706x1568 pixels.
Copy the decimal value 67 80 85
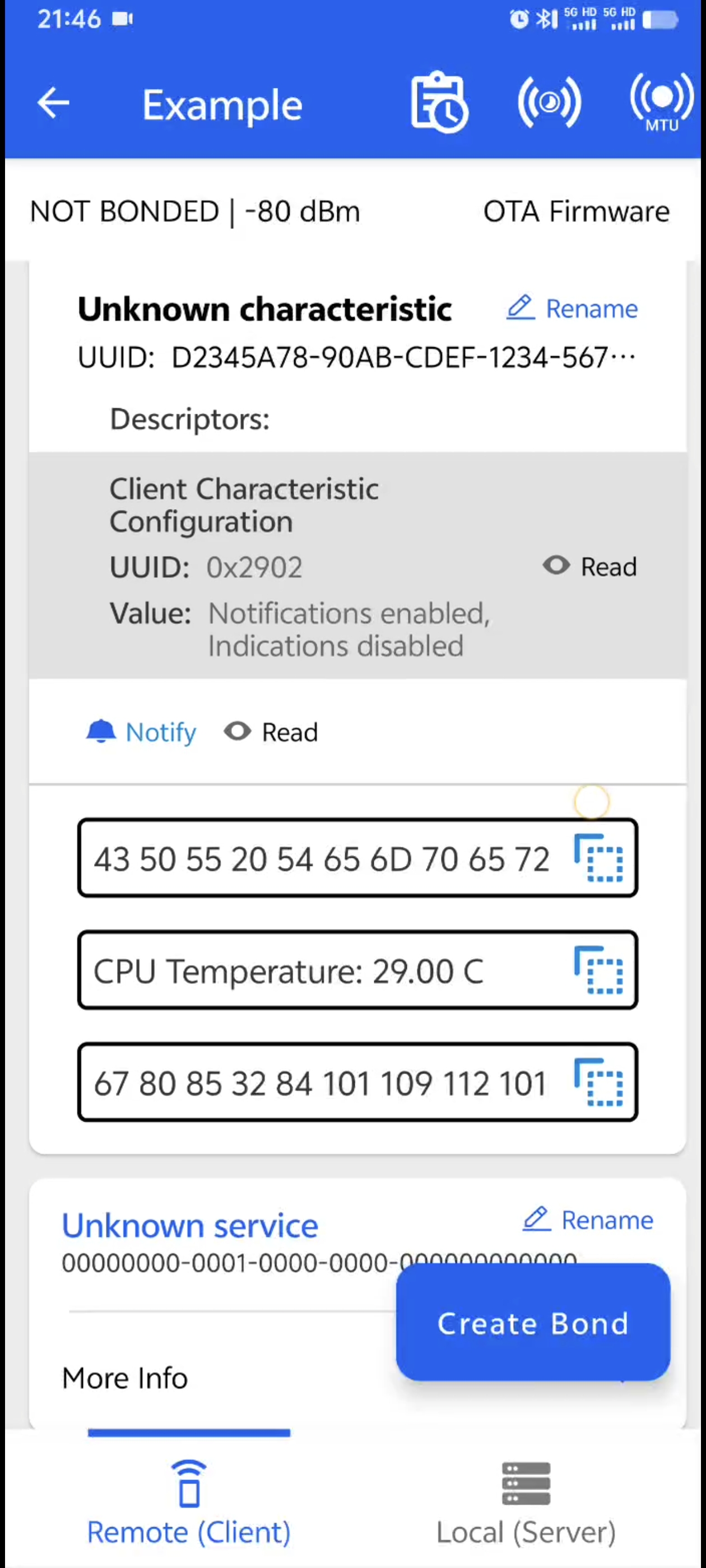pos(599,1082)
